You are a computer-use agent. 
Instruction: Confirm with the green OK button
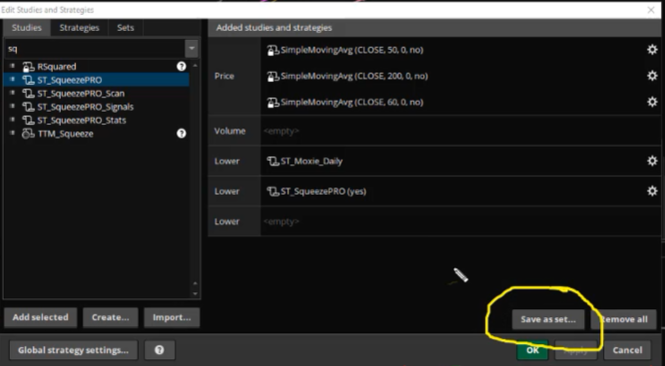533,350
